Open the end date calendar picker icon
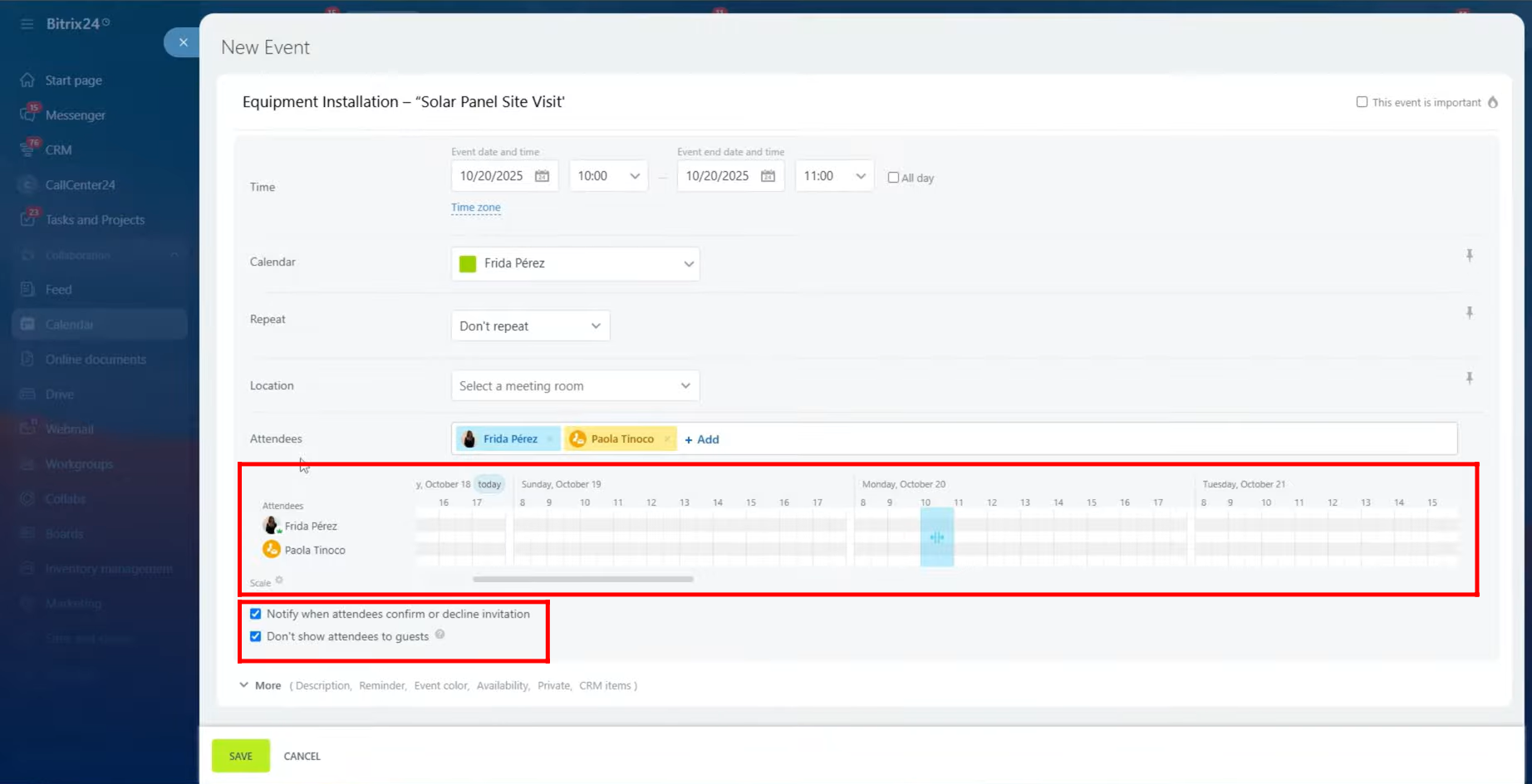Image resolution: width=1532 pixels, height=784 pixels. 768,176
